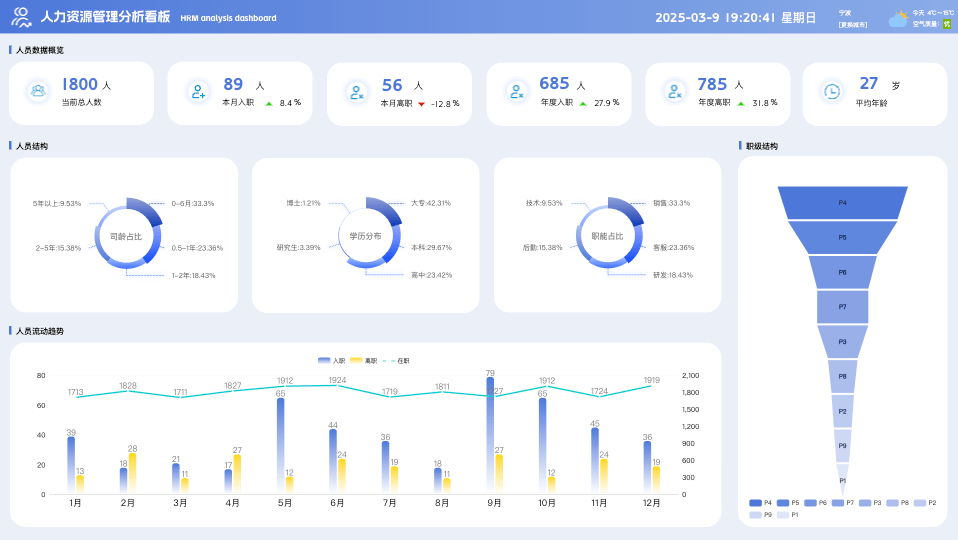Image resolution: width=958 pixels, height=540 pixels.
Task: Click the 当前总人数 group icon
Action: (x=38, y=92)
